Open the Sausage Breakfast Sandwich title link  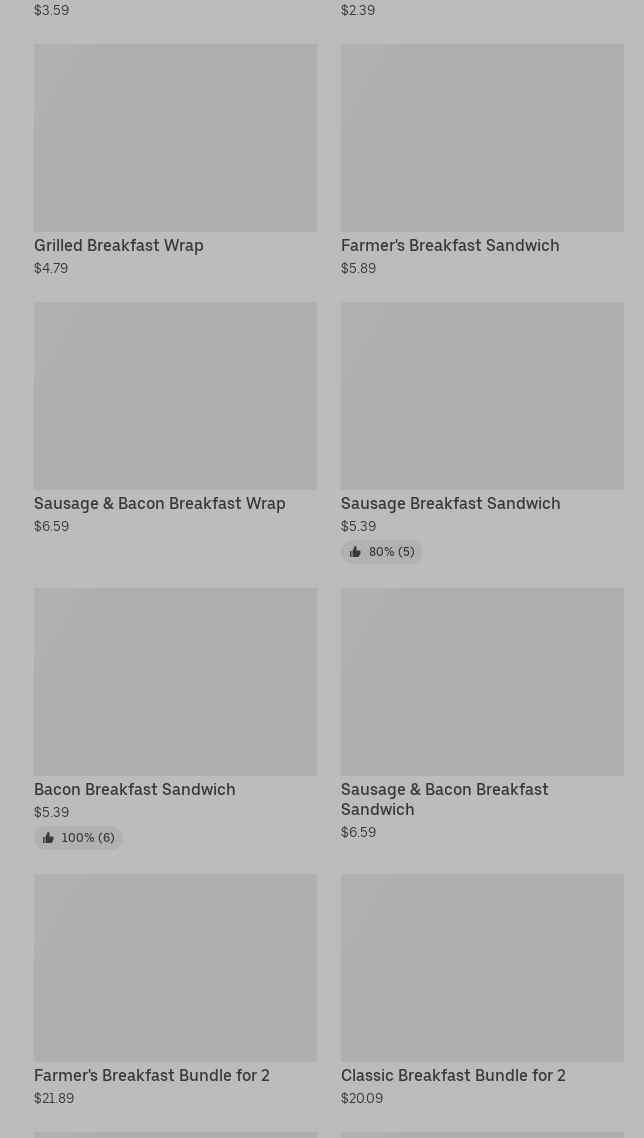coord(450,504)
